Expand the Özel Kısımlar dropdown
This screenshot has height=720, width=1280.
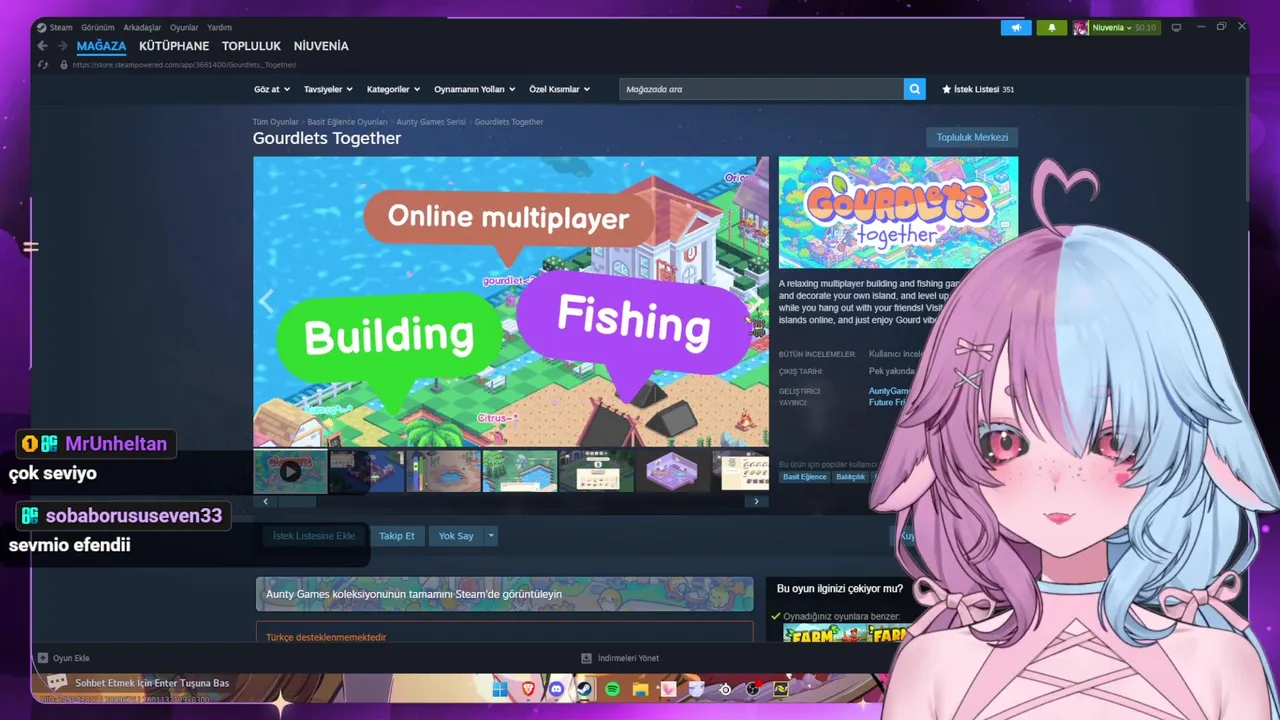(x=560, y=89)
